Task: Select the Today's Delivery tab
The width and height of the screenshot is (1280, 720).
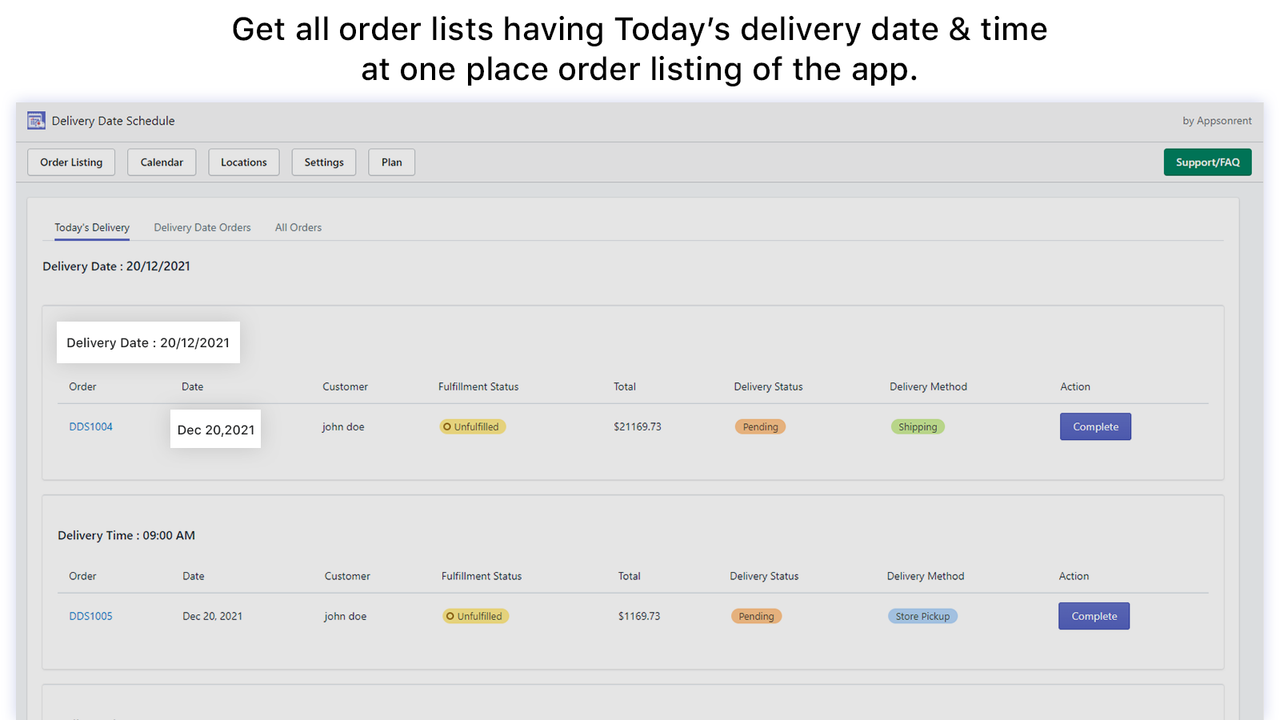Action: [92, 228]
